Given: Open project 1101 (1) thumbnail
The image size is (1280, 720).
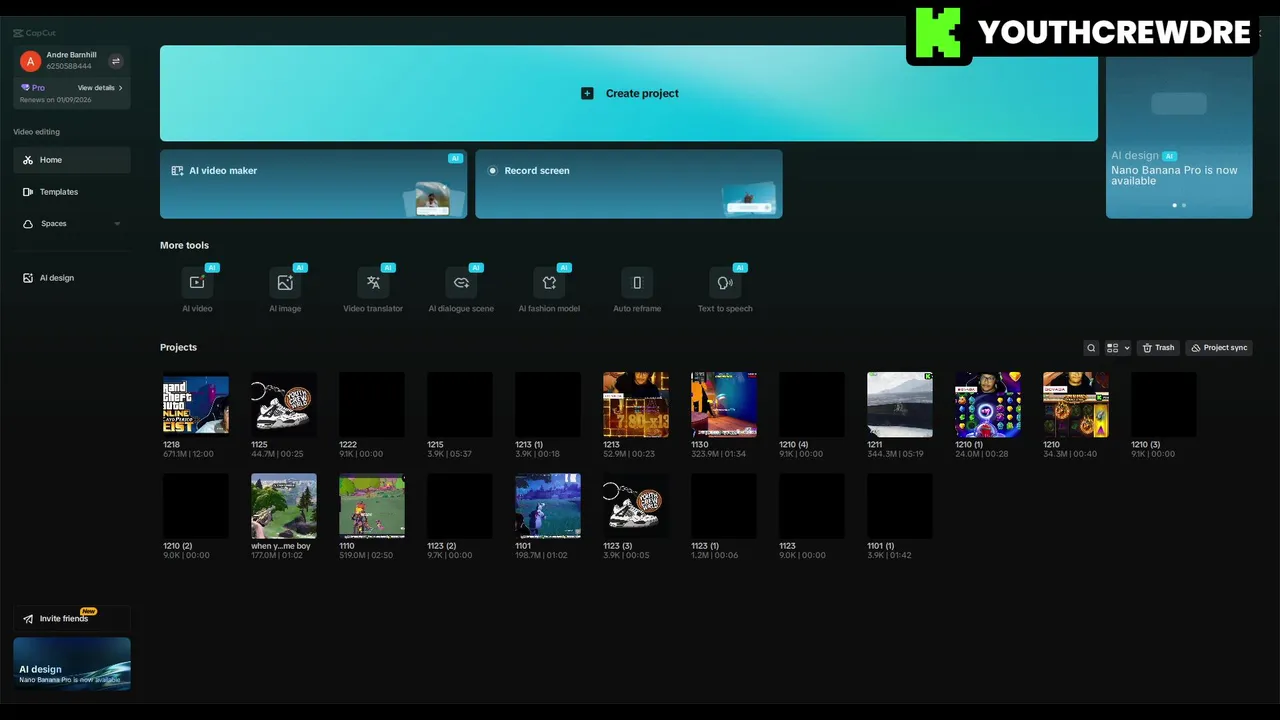Looking at the screenshot, I should [x=900, y=506].
